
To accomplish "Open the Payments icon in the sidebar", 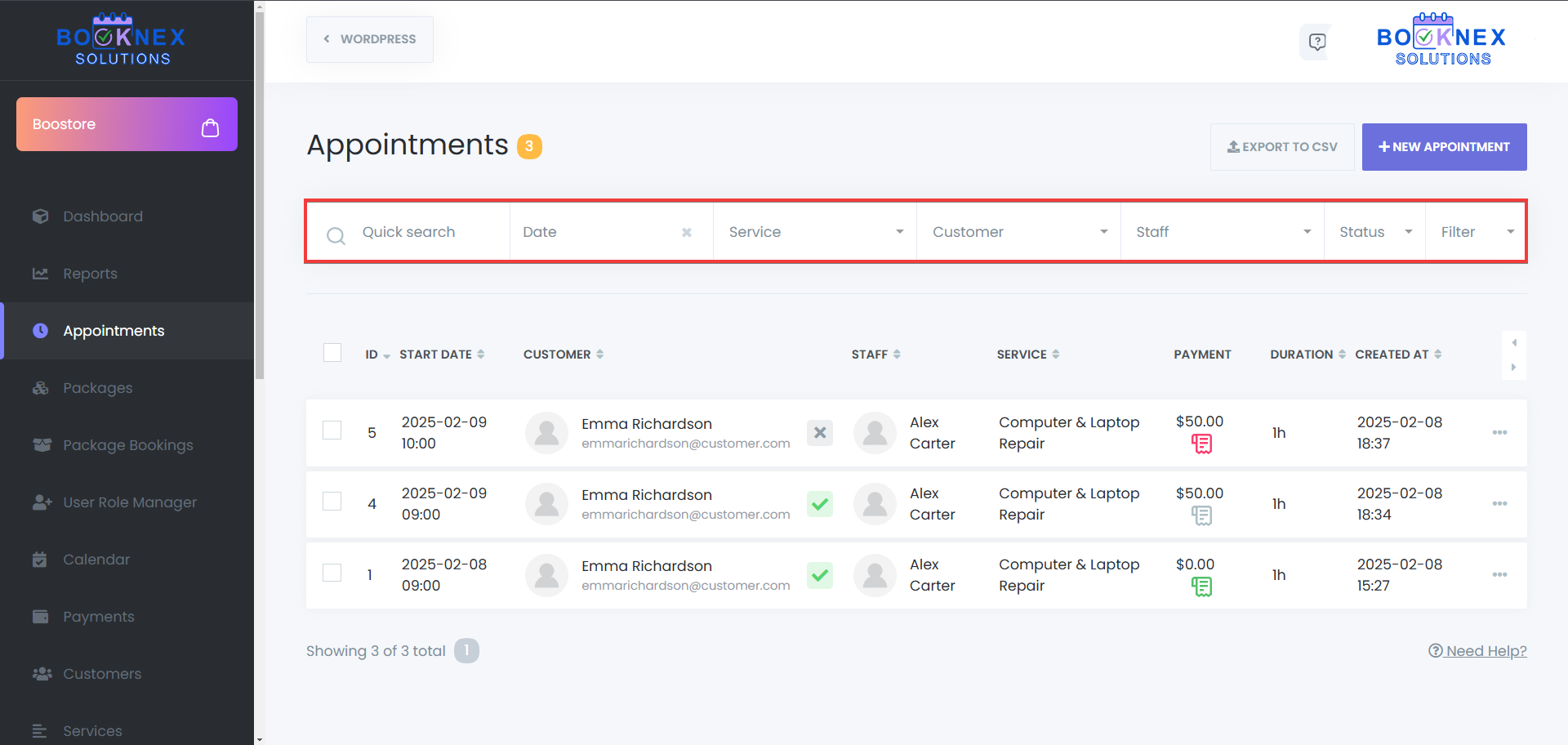I will pos(41,616).
